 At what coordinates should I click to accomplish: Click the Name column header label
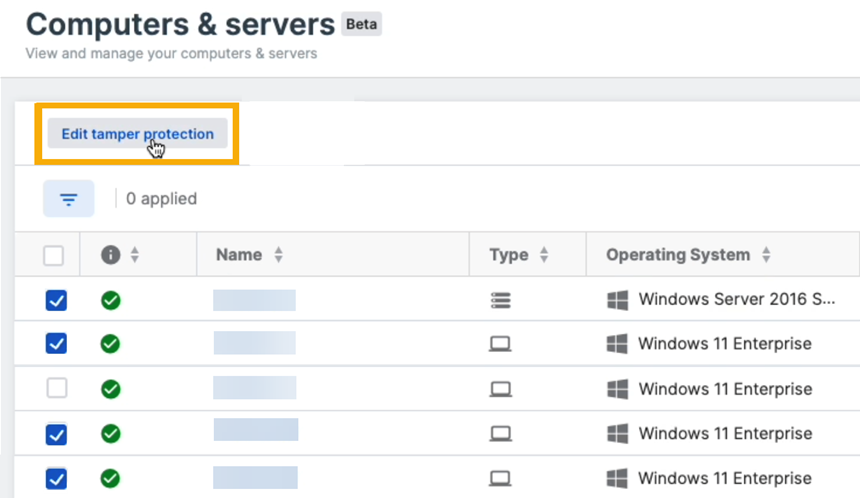(239, 255)
